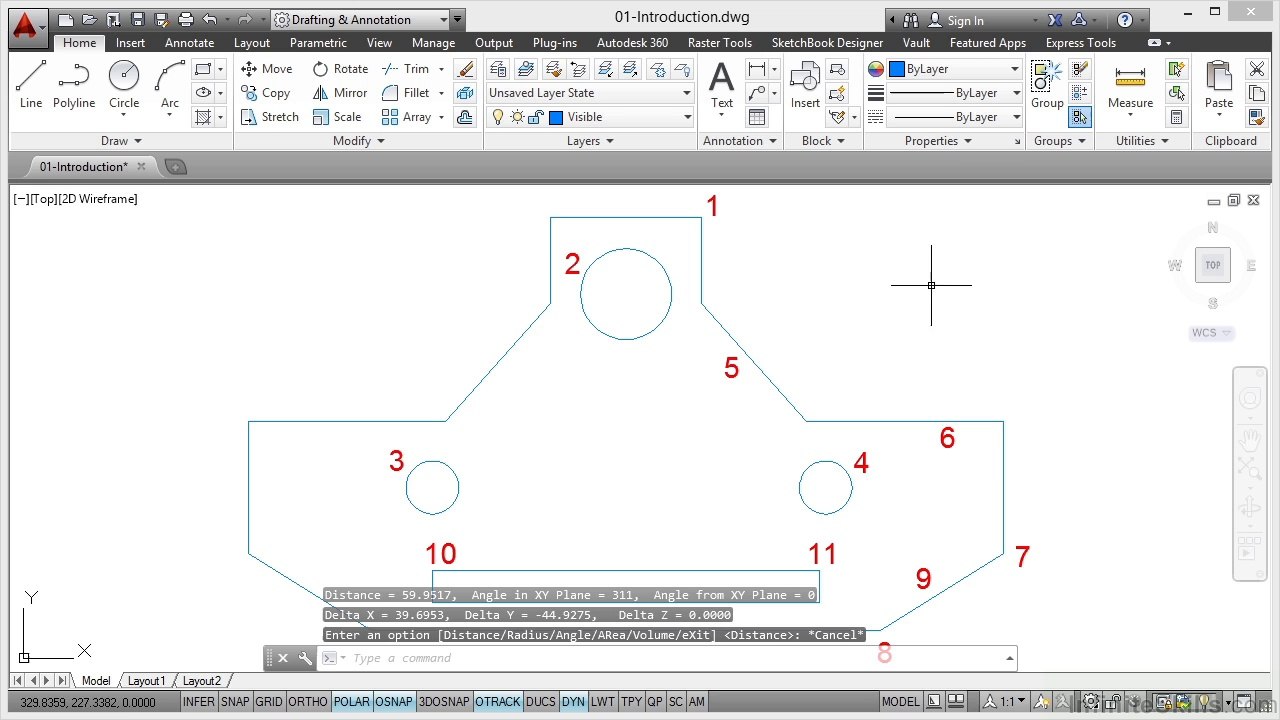Viewport: 1280px width, 720px height.
Task: Click the Insert block tool
Action: pyautogui.click(x=805, y=84)
